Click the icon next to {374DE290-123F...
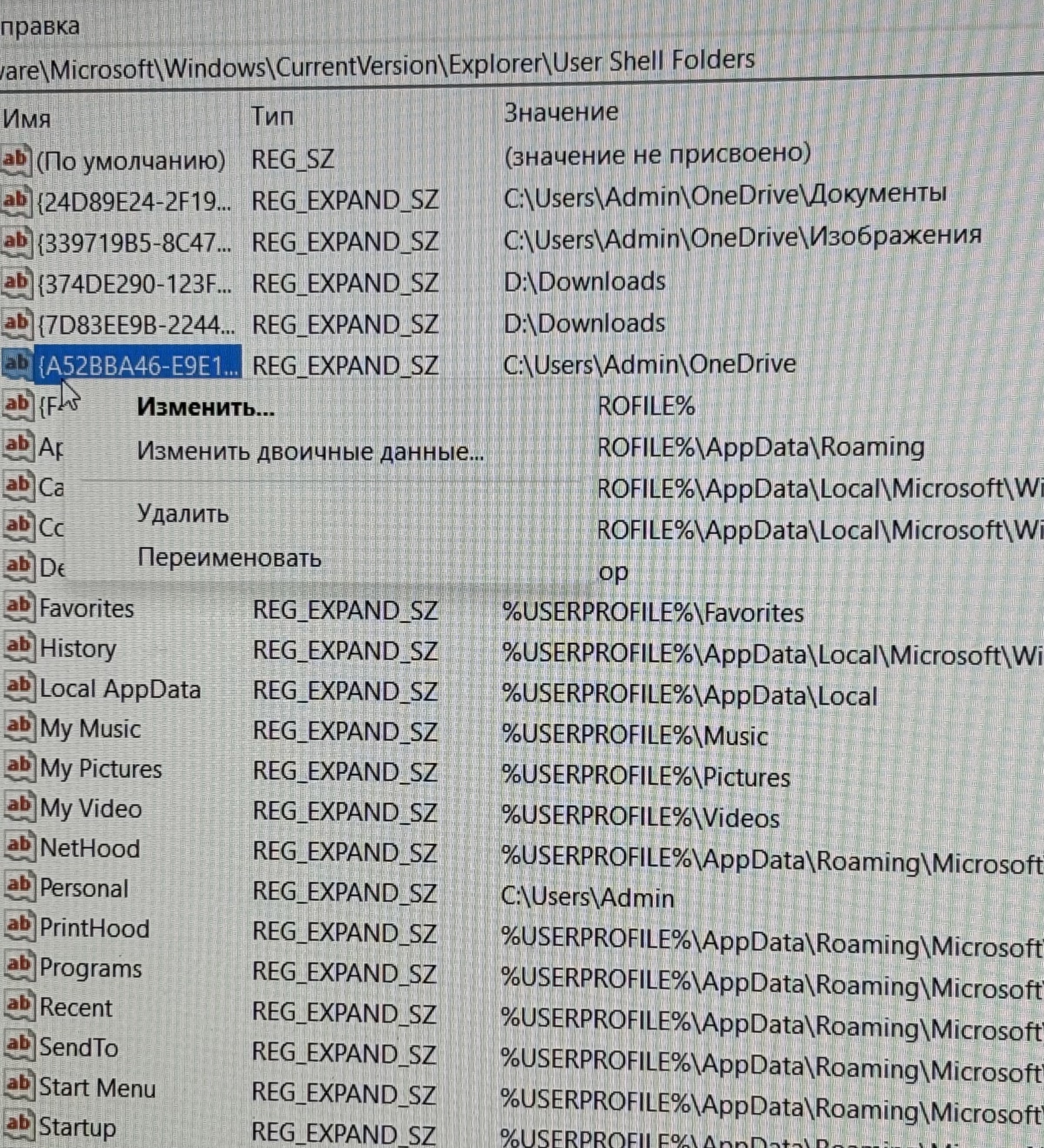 17,284
